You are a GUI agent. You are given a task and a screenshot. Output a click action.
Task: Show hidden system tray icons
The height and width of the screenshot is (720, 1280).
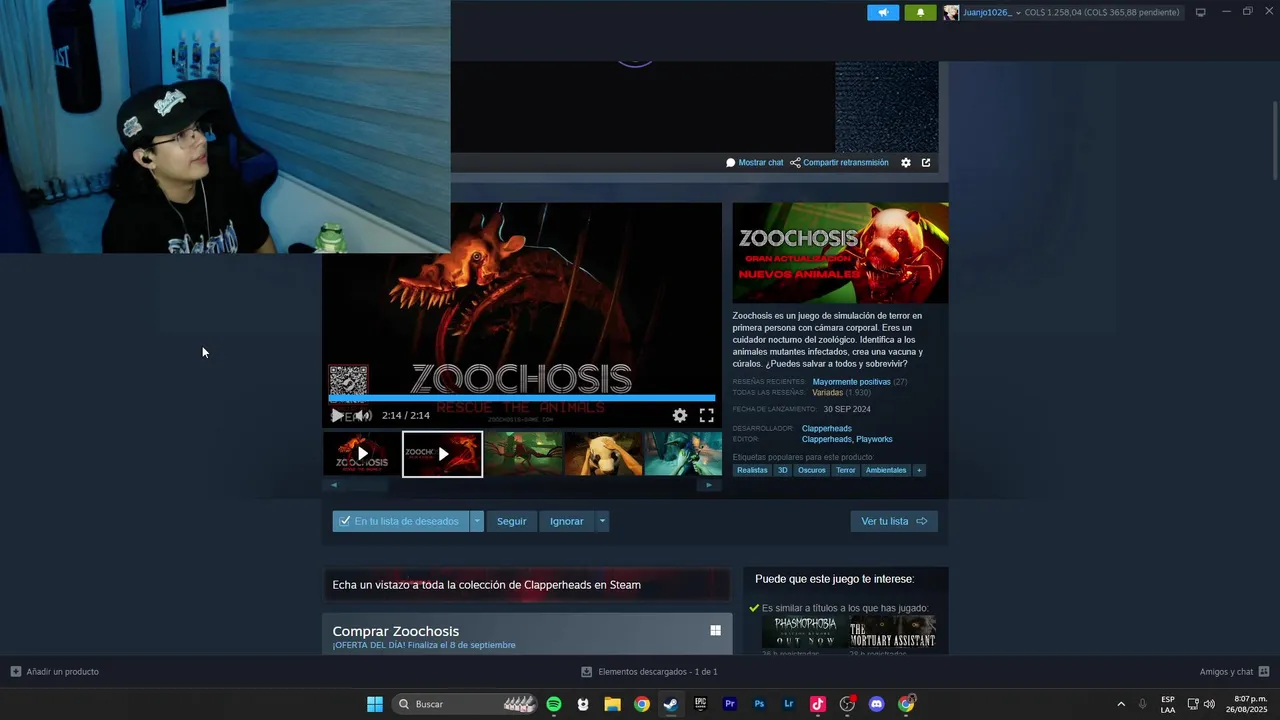[x=1121, y=704]
